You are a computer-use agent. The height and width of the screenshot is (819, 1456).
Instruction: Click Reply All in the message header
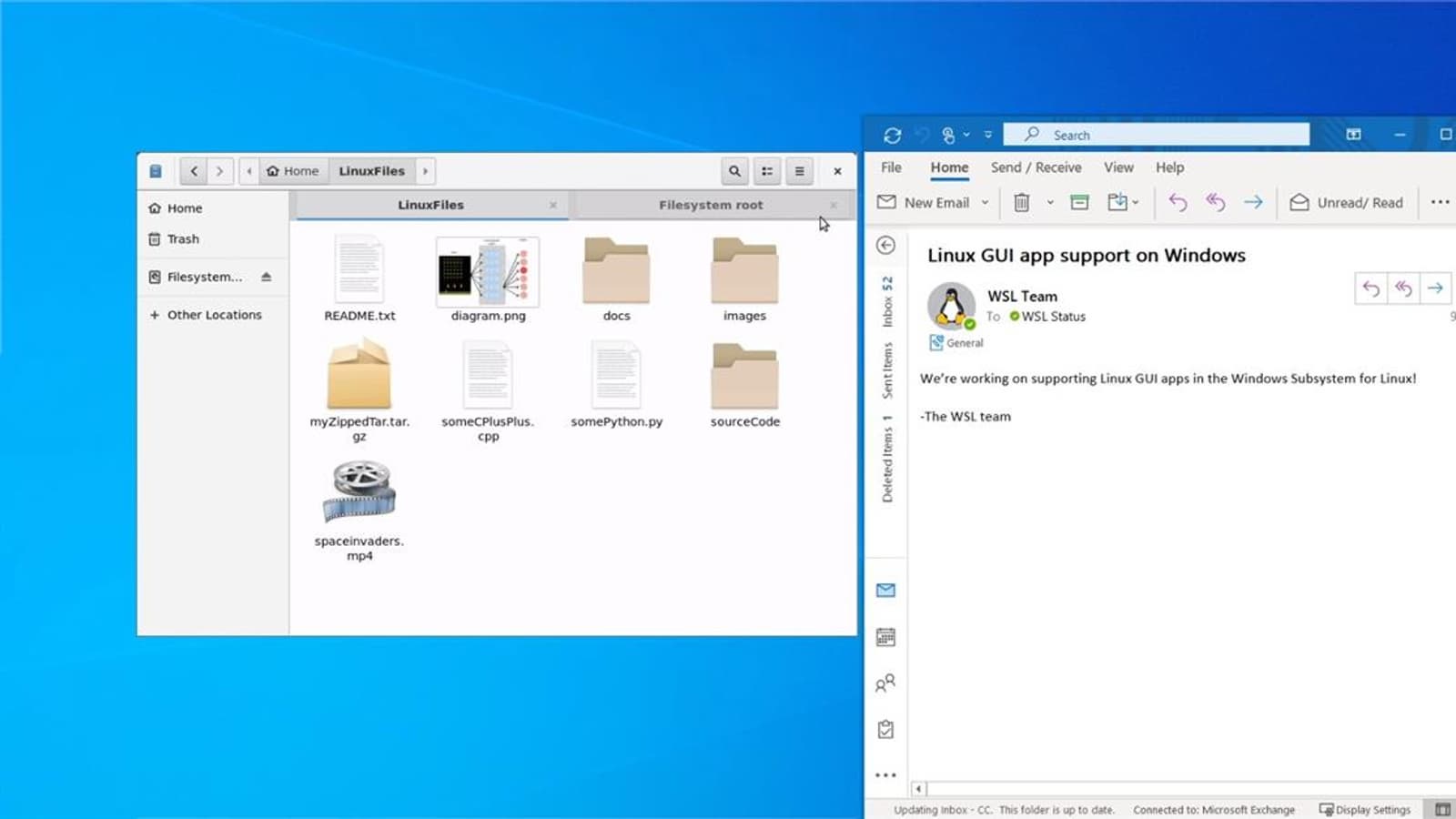click(x=1403, y=289)
